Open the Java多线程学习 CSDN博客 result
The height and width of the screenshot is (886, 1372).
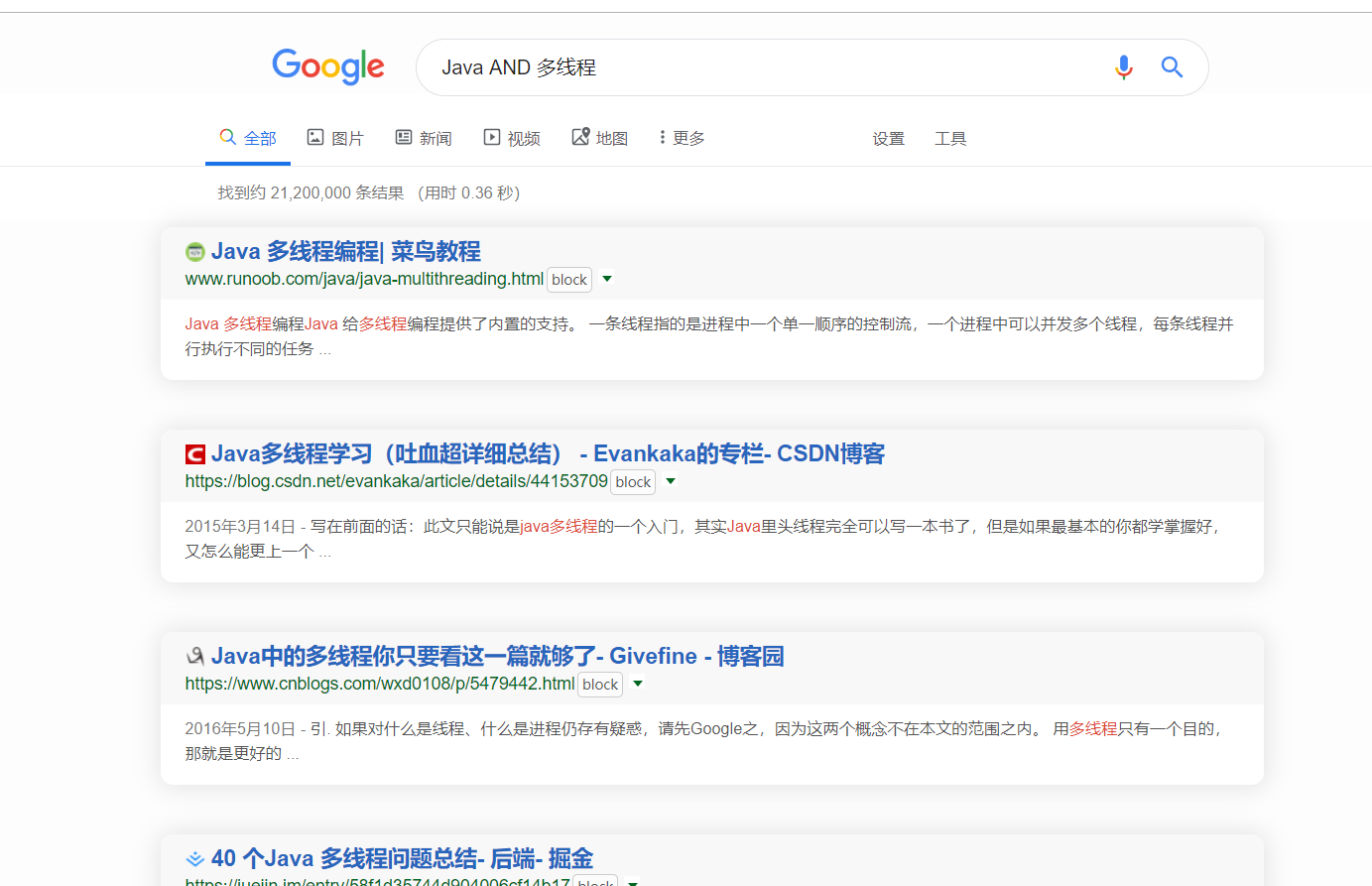coord(548,454)
